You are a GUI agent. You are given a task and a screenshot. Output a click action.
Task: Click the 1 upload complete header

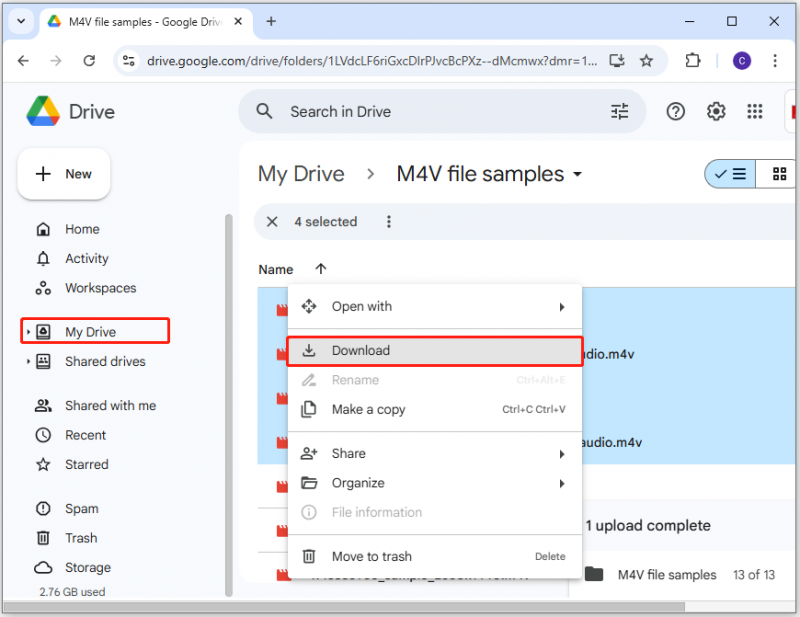click(648, 526)
